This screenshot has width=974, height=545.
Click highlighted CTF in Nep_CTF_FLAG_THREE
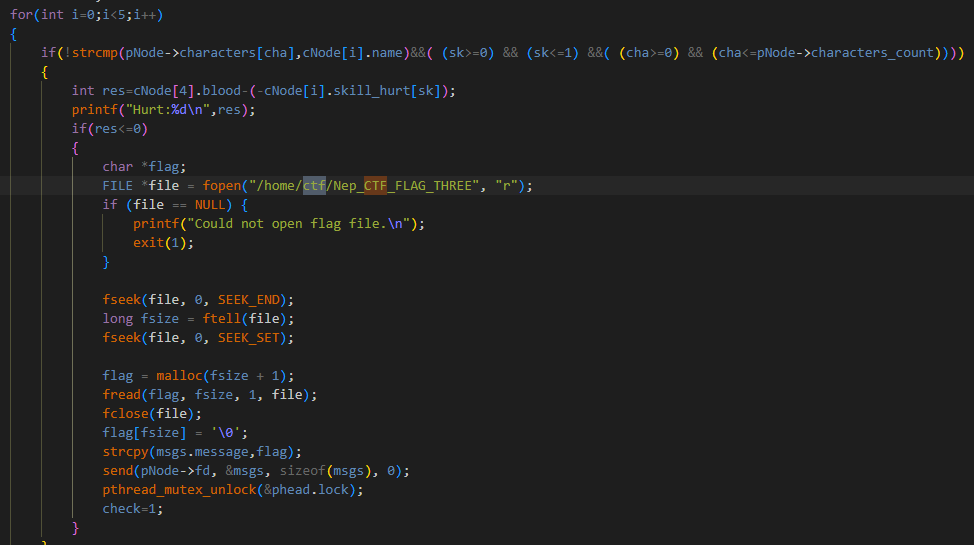point(380,186)
